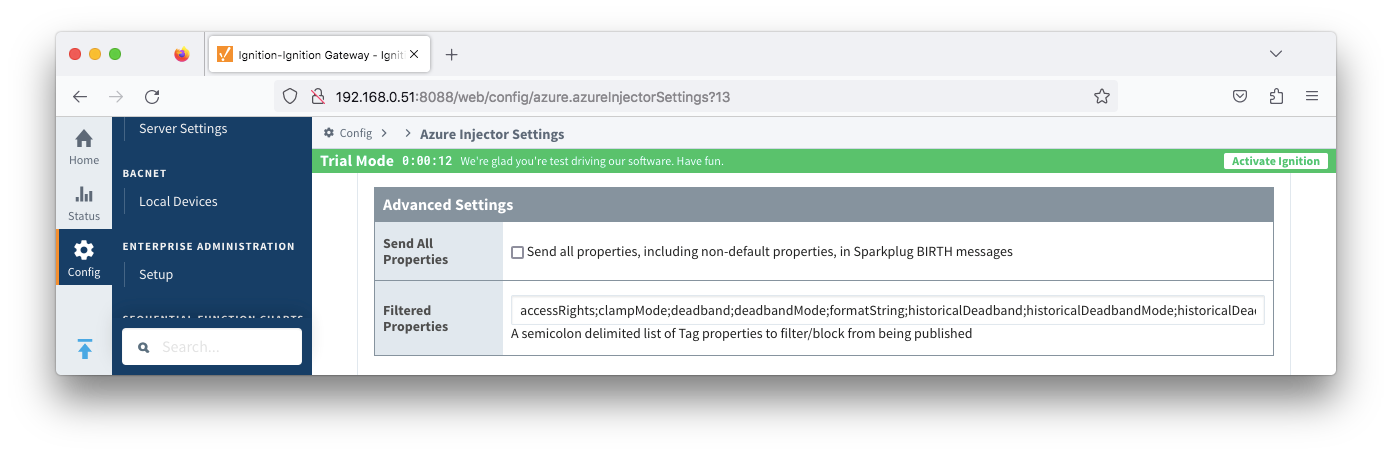Open the Status section
This screenshot has height=455, width=1392.
(x=84, y=202)
